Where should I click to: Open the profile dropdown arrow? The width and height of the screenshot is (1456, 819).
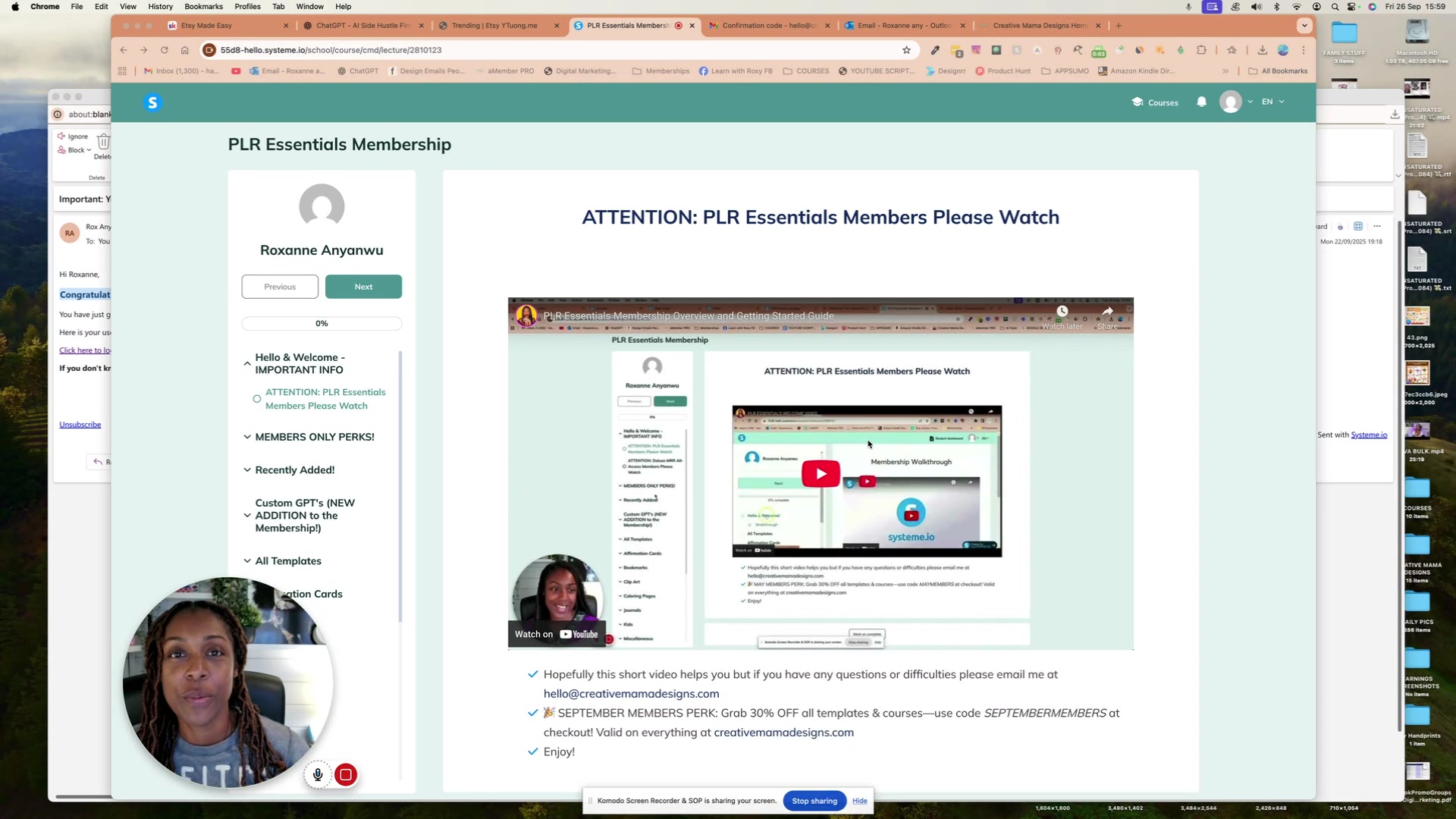point(1250,102)
